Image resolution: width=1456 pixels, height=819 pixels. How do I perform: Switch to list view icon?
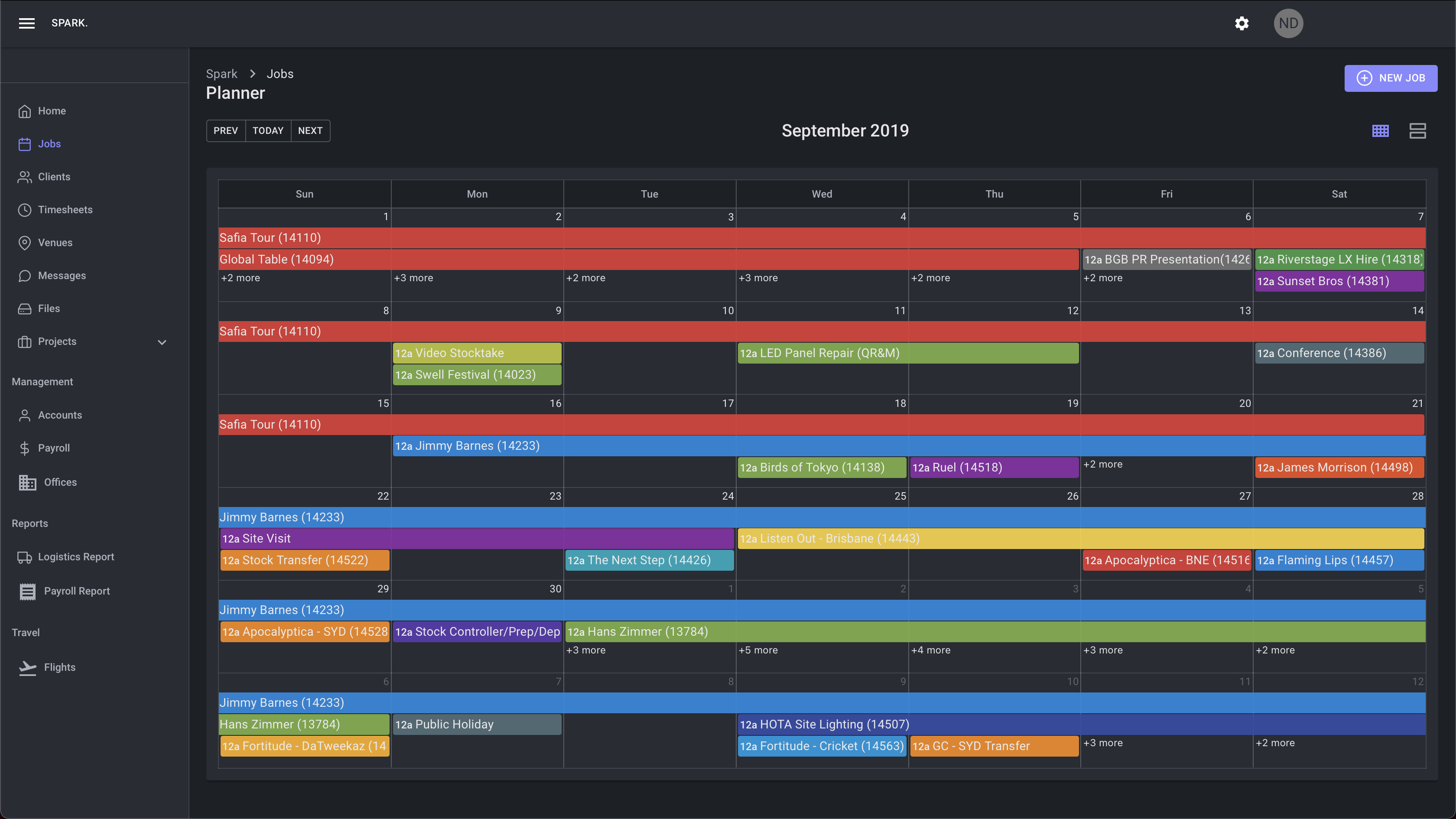pos(1417,130)
